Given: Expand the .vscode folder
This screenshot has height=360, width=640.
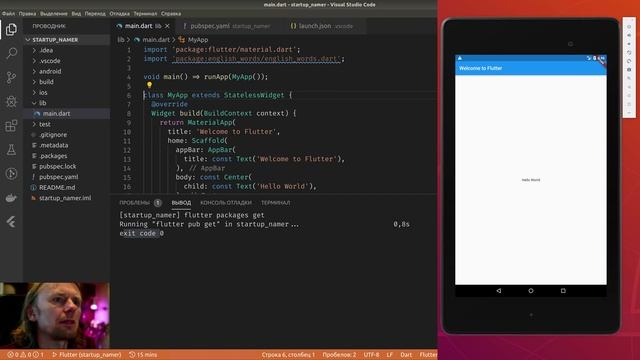Looking at the screenshot, I should point(50,61).
